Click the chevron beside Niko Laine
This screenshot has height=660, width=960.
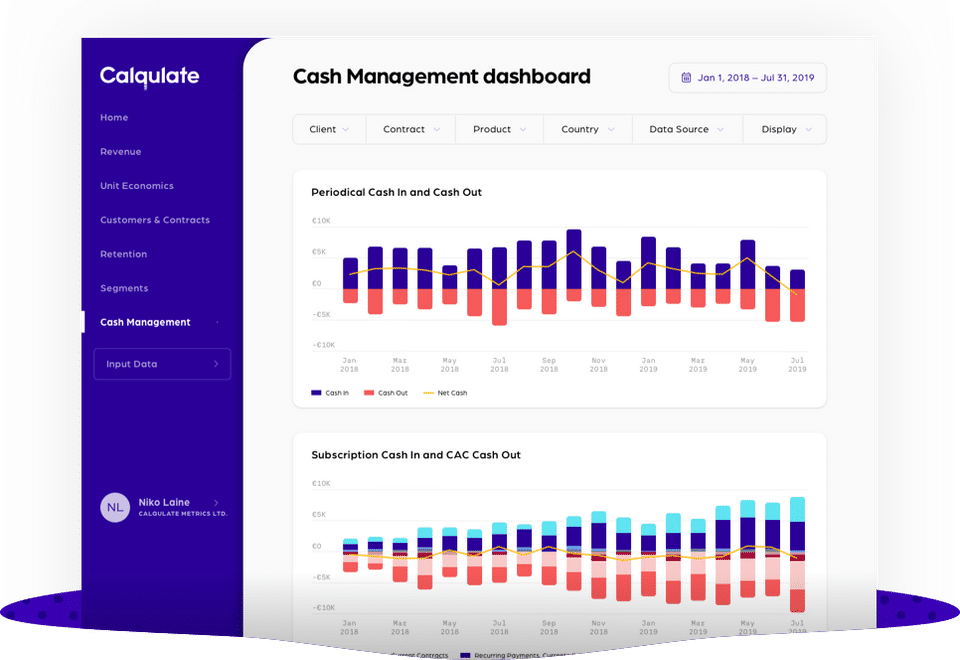[216, 503]
